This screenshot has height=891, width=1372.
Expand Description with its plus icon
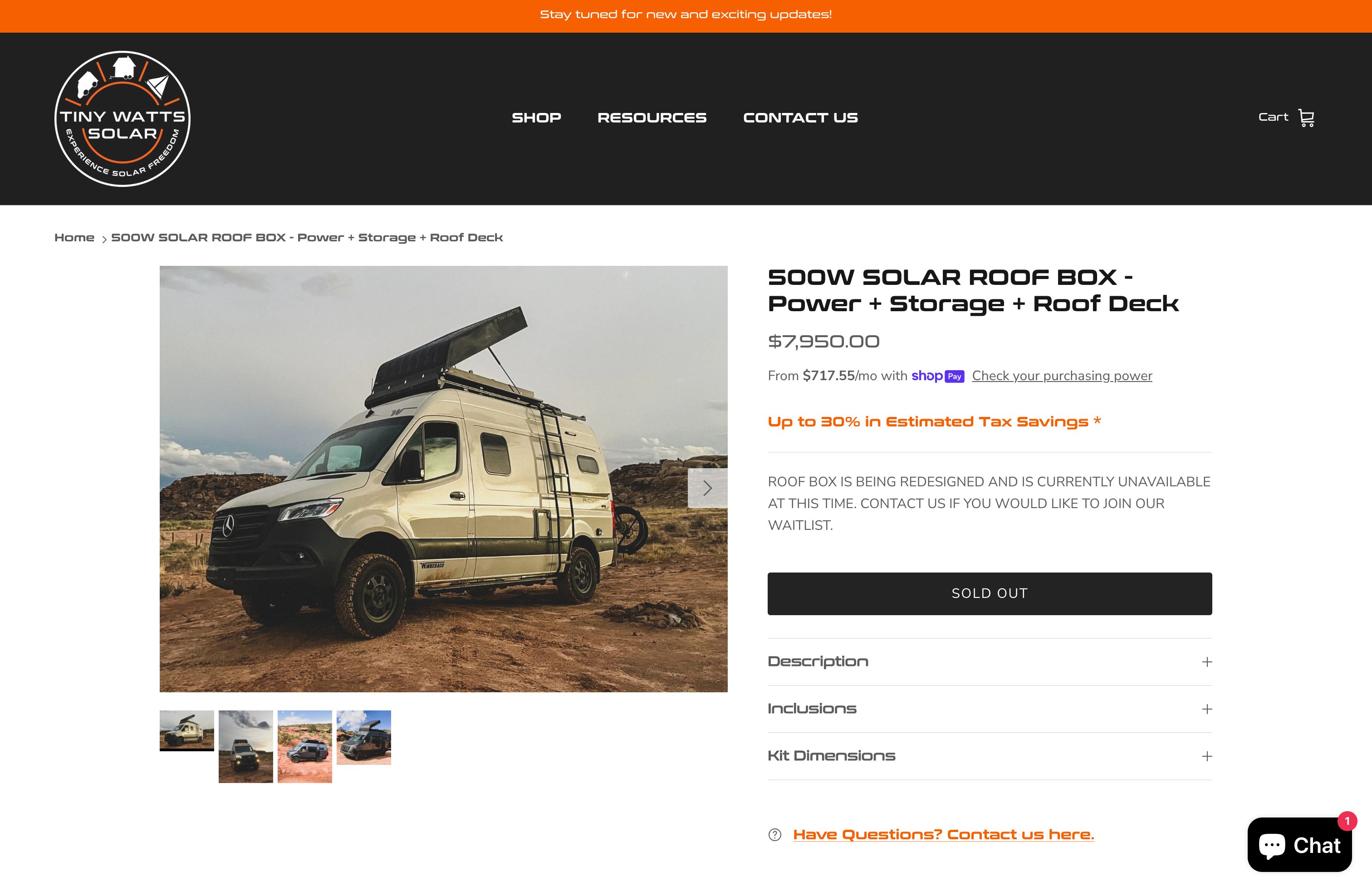click(1206, 661)
